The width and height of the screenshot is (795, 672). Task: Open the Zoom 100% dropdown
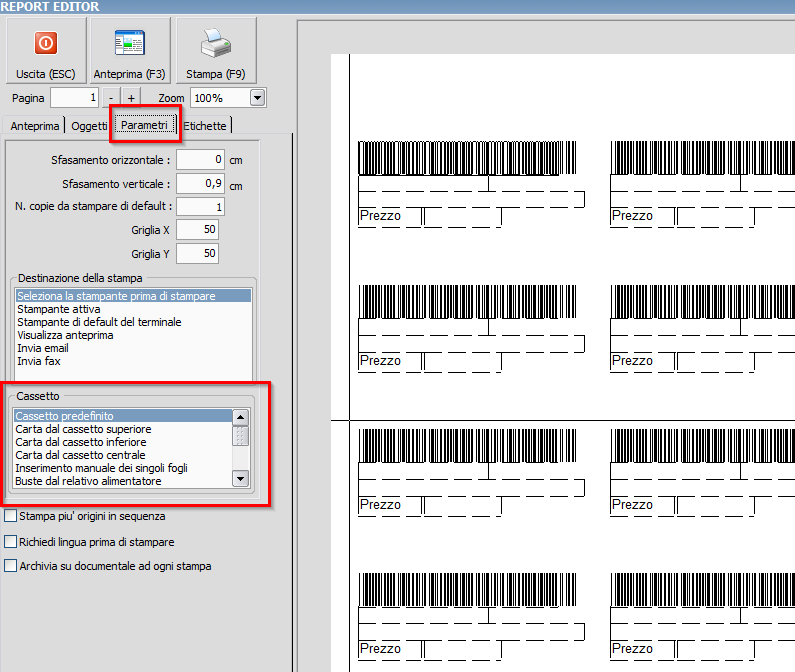(x=258, y=98)
